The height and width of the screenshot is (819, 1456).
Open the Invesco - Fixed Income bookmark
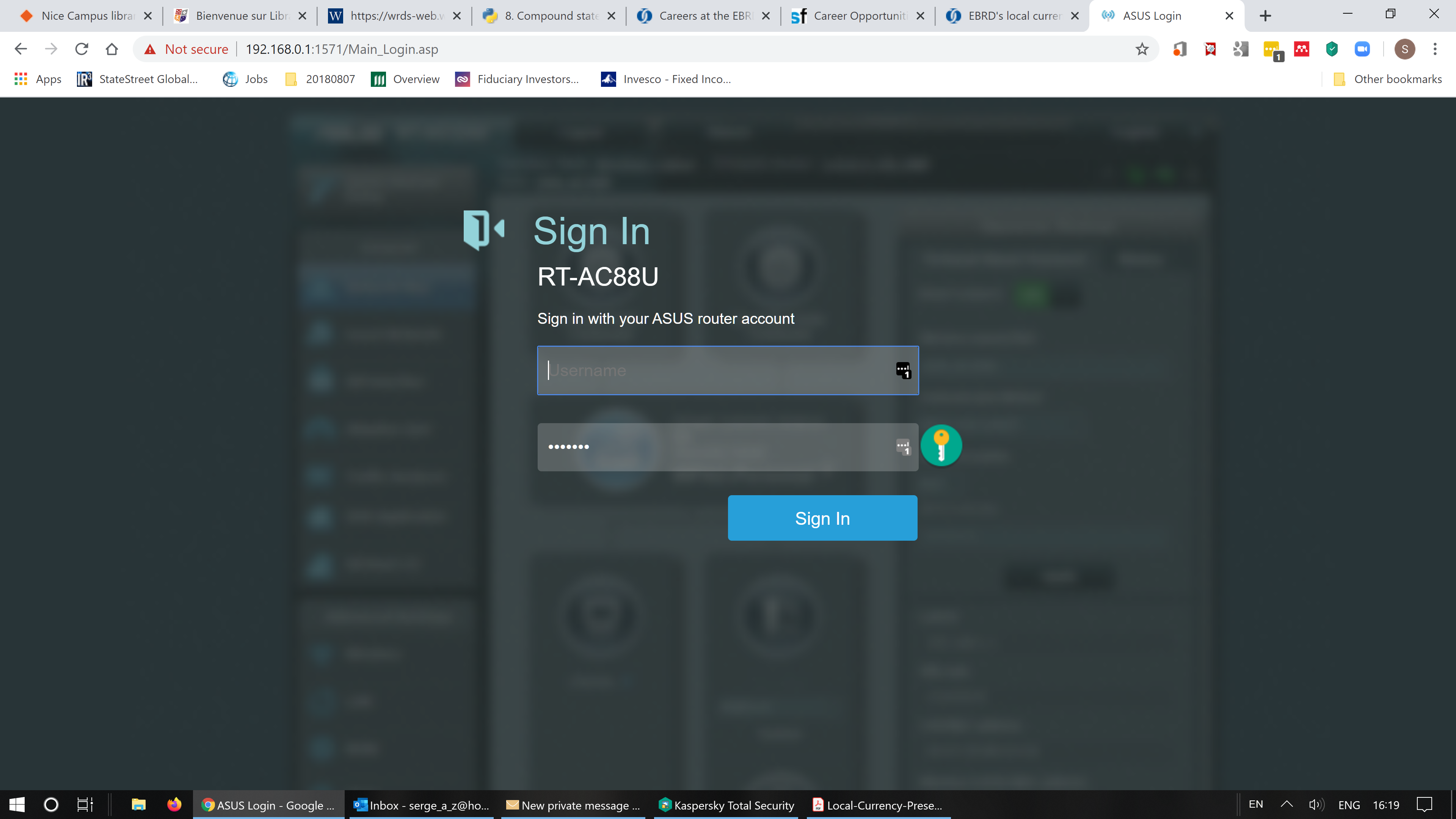(x=666, y=79)
